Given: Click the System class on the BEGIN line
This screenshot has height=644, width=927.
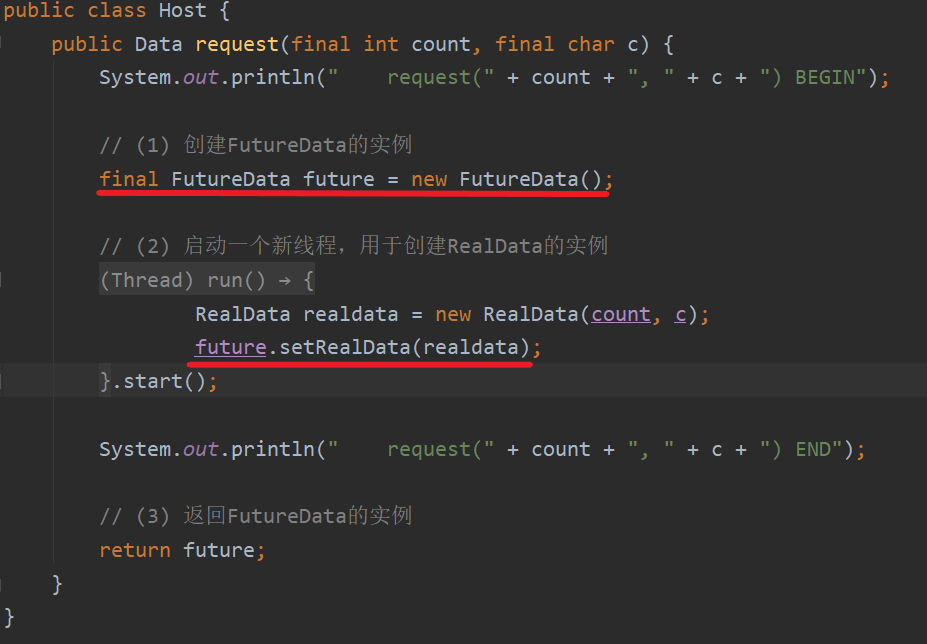Looking at the screenshot, I should click(135, 77).
